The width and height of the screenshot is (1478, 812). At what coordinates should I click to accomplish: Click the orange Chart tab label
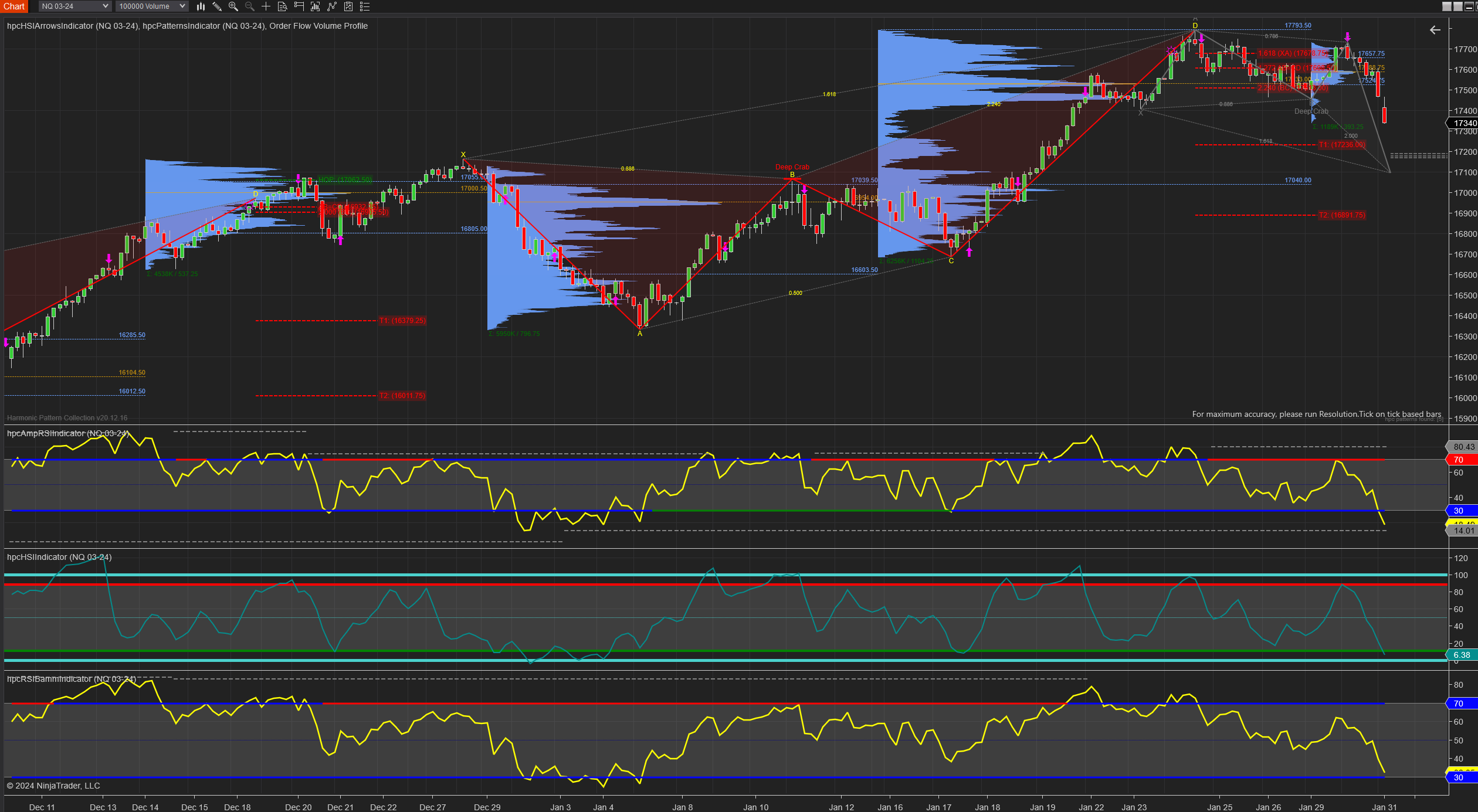14,6
